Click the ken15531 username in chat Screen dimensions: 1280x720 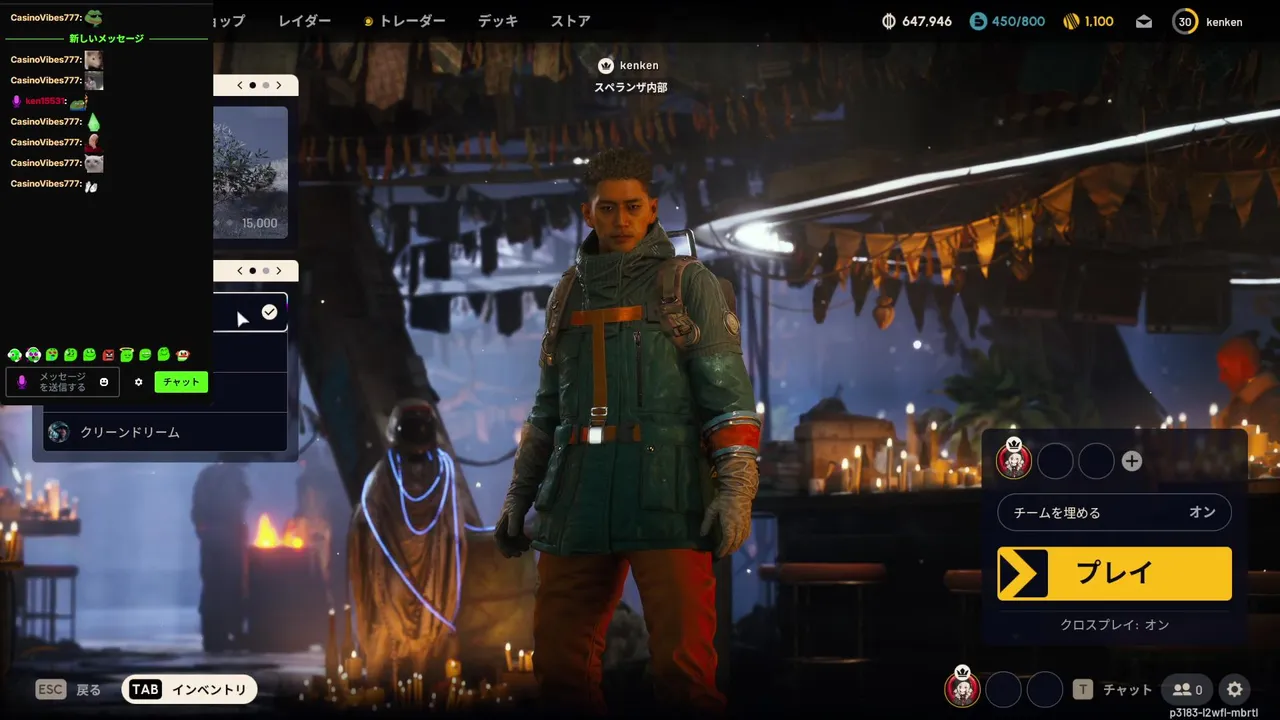point(45,101)
